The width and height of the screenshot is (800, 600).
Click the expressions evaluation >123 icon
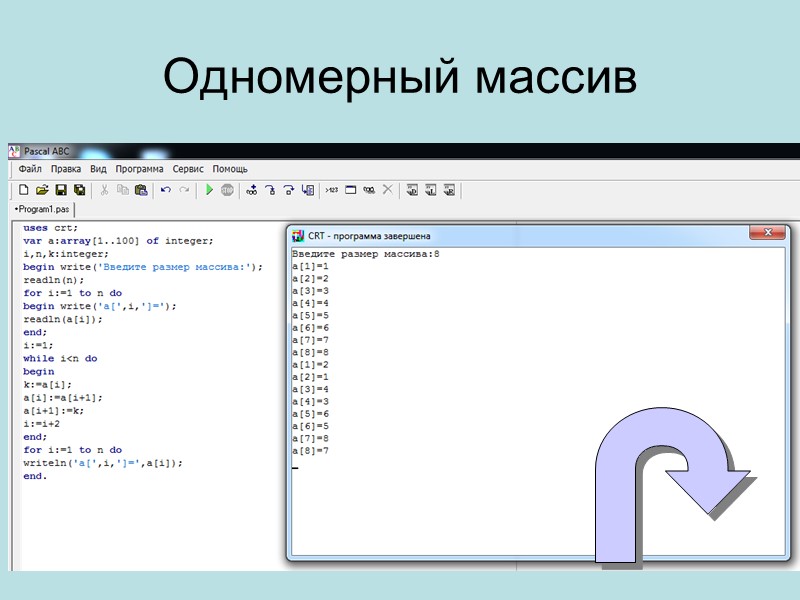[x=333, y=188]
